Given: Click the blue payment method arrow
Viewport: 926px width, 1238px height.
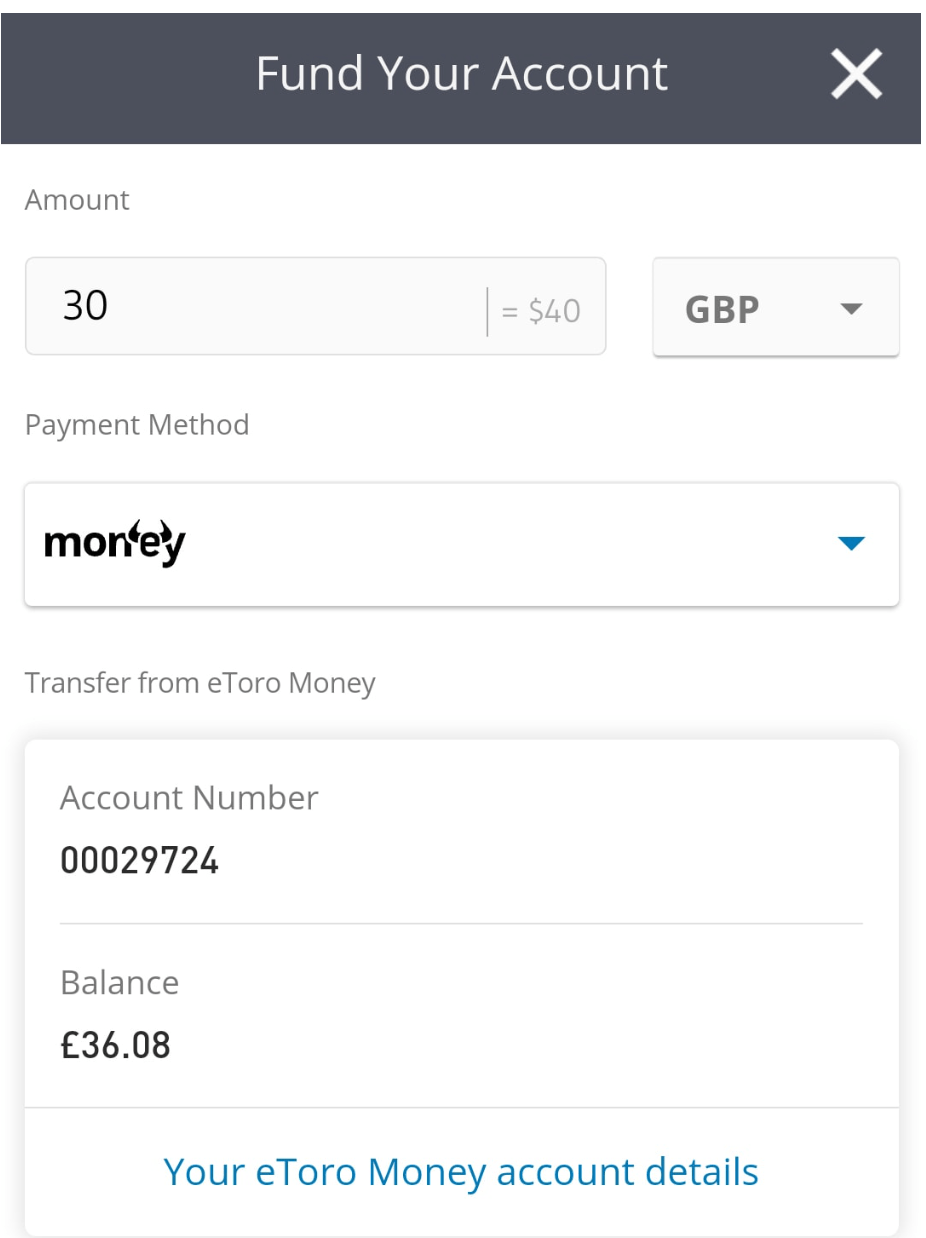Looking at the screenshot, I should [850, 544].
